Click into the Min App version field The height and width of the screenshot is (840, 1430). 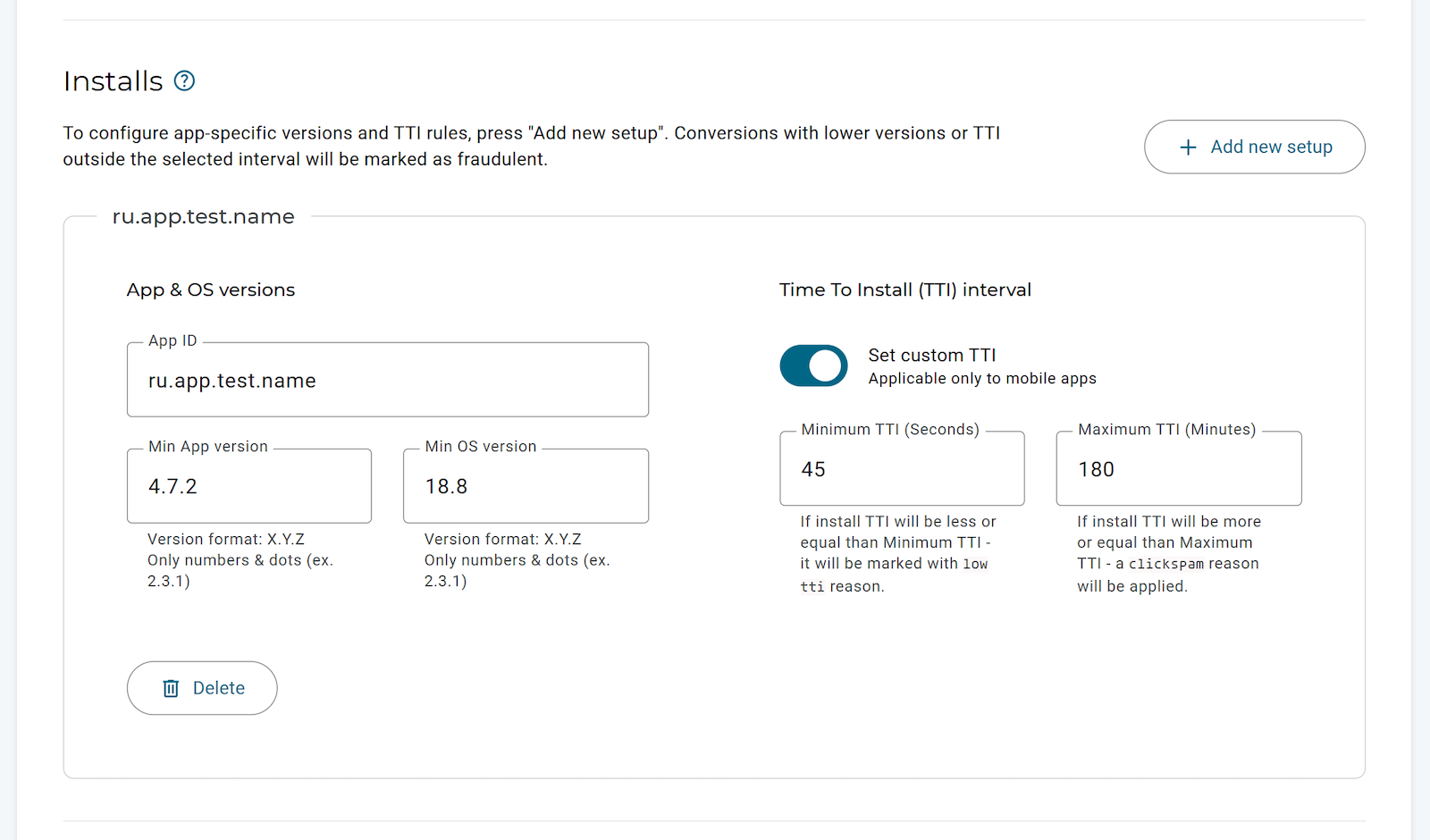click(248, 486)
